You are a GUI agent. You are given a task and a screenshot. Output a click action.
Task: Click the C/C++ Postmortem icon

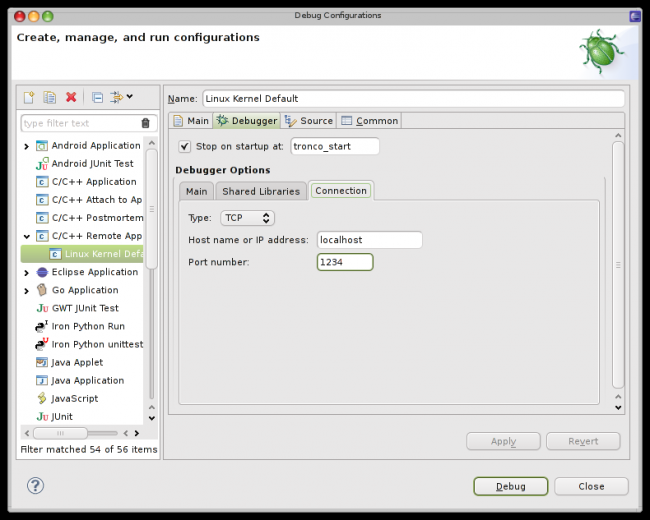[42, 218]
